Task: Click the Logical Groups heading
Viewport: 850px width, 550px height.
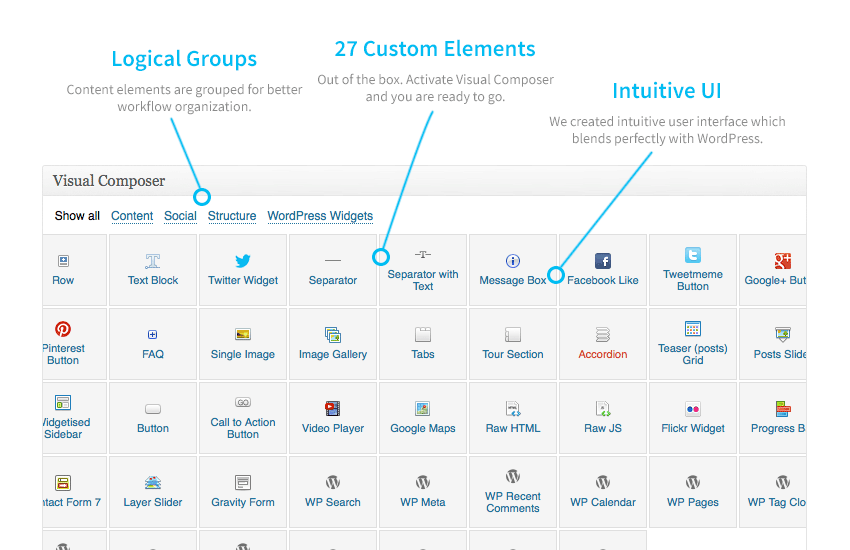Action: click(x=184, y=59)
